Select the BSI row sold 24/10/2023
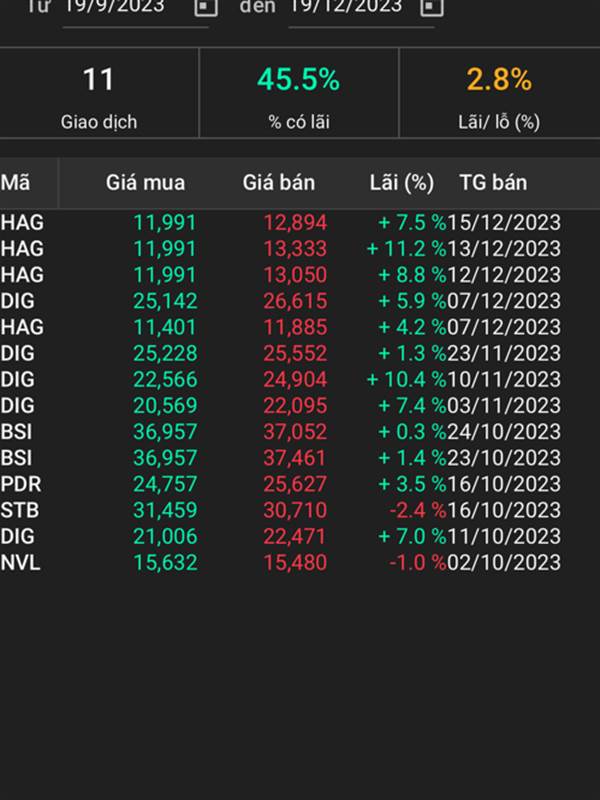Image resolution: width=600 pixels, height=800 pixels. tap(300, 431)
